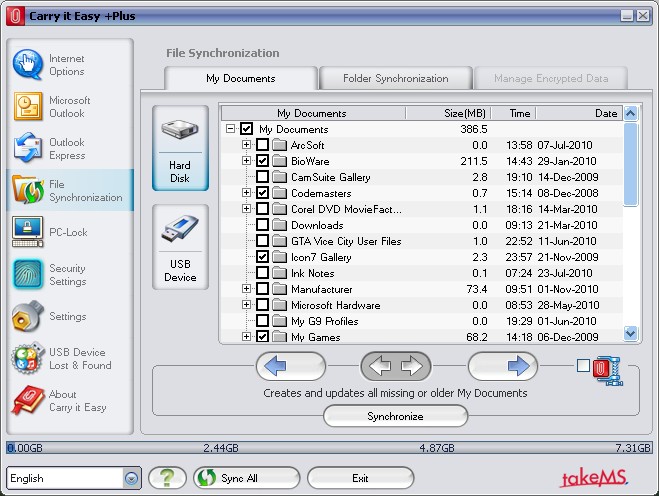Screen dimensions: 659x496
Task: Click the scroll up arrow of folder list
Action: pos(630,113)
